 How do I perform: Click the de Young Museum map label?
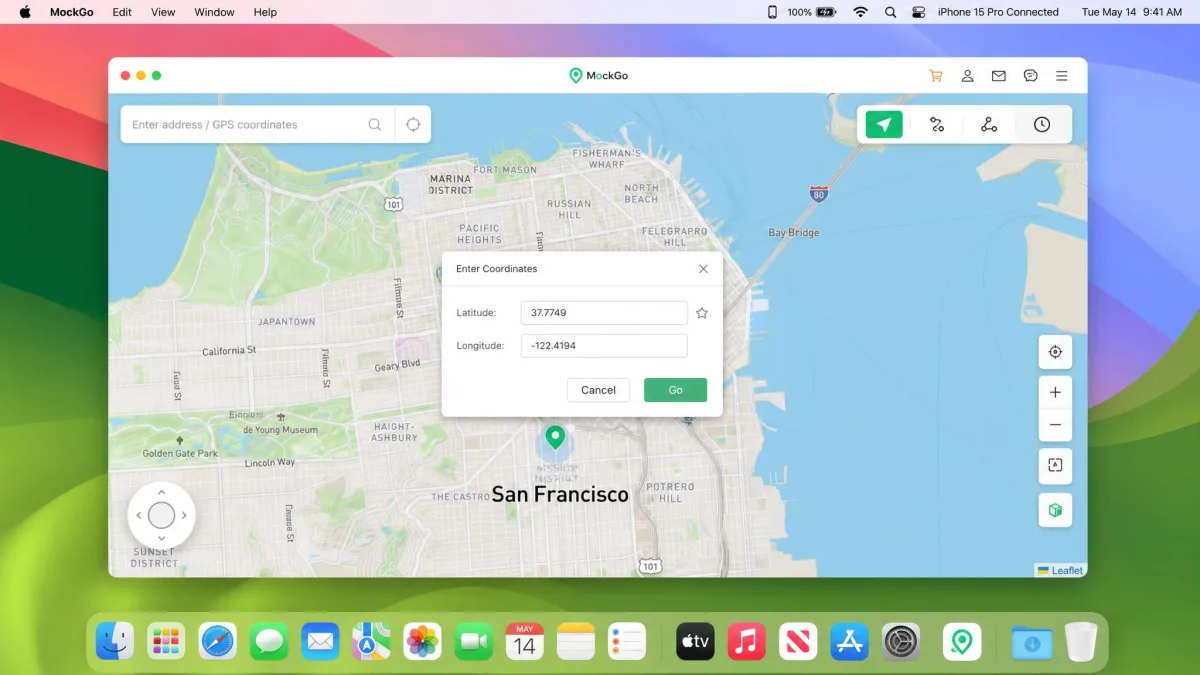(x=279, y=430)
